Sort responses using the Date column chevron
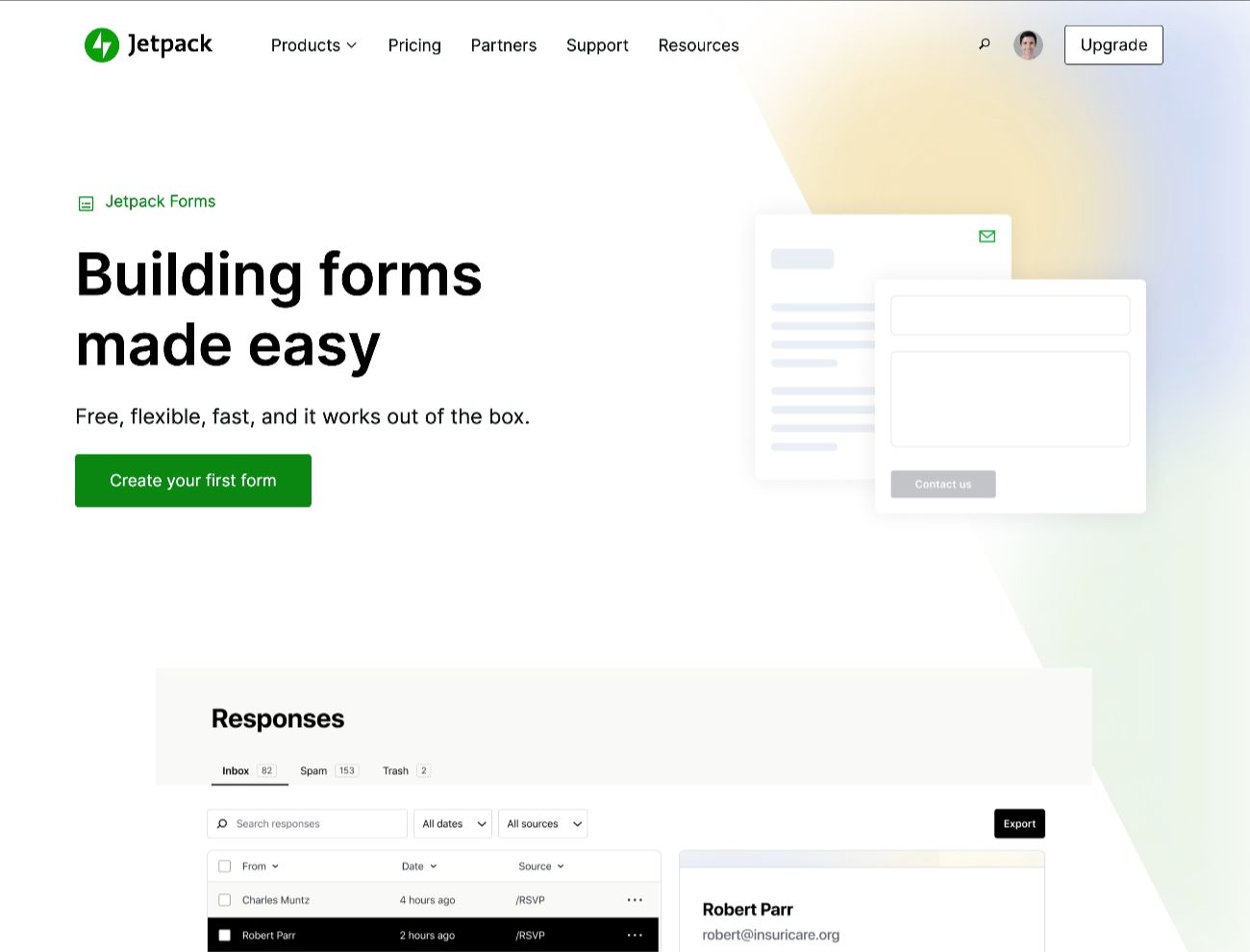Image resolution: width=1250 pixels, height=952 pixels. 434,865
